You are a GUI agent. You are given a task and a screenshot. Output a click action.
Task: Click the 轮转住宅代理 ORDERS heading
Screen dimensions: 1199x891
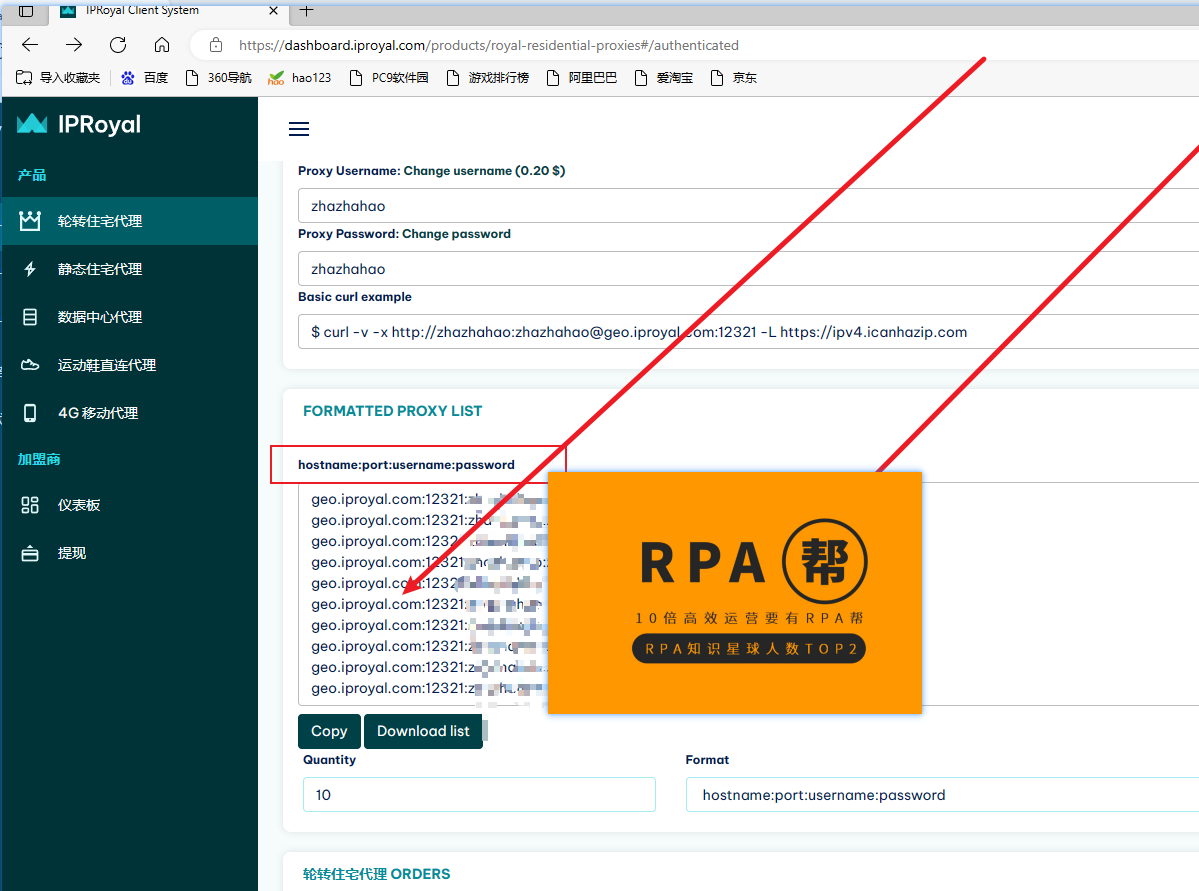[376, 874]
